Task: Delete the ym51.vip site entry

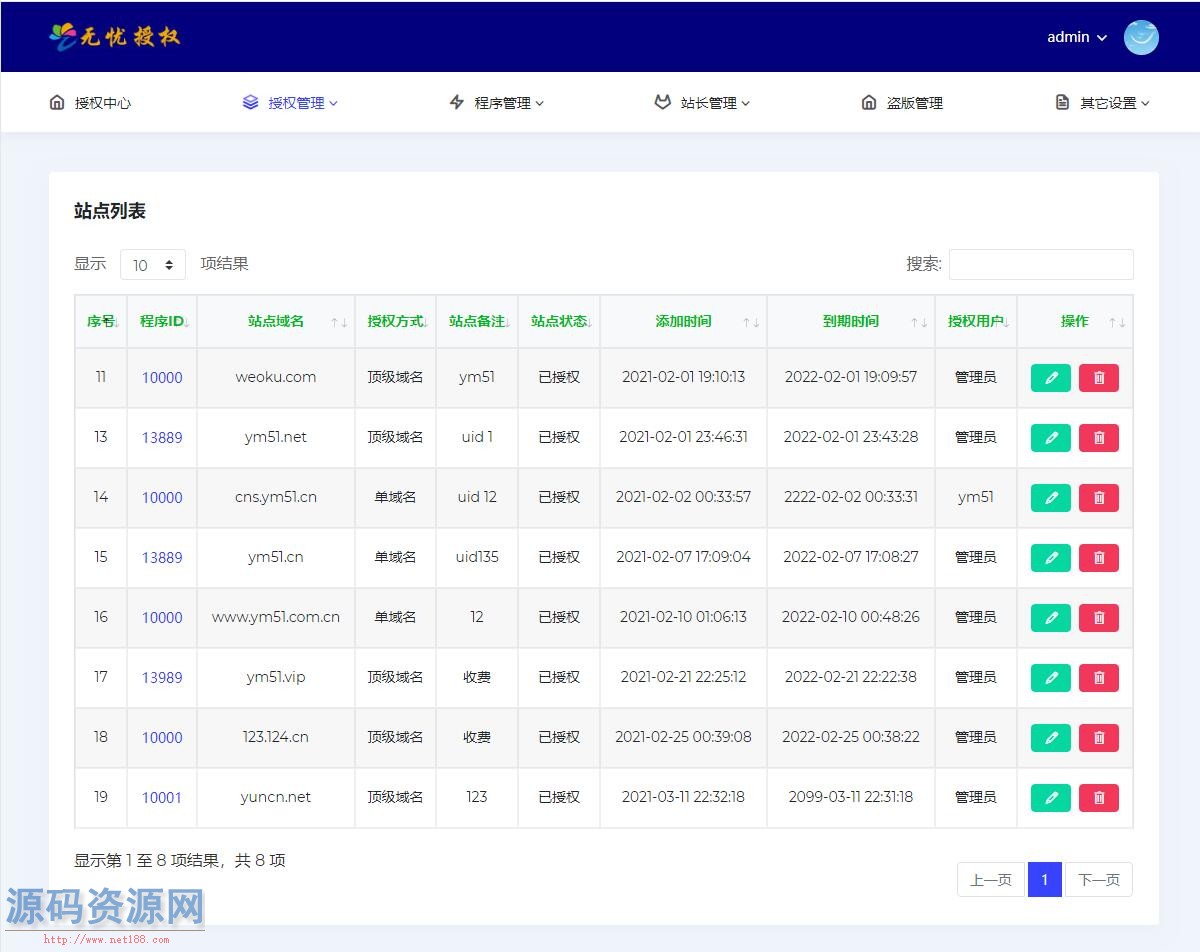Action: click(1098, 678)
